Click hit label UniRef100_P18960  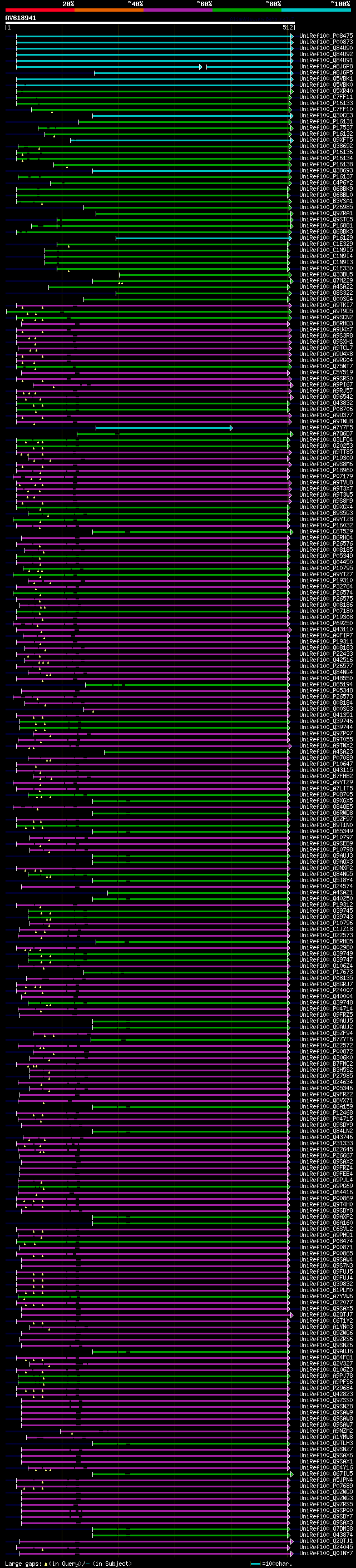pyautogui.click(x=326, y=470)
